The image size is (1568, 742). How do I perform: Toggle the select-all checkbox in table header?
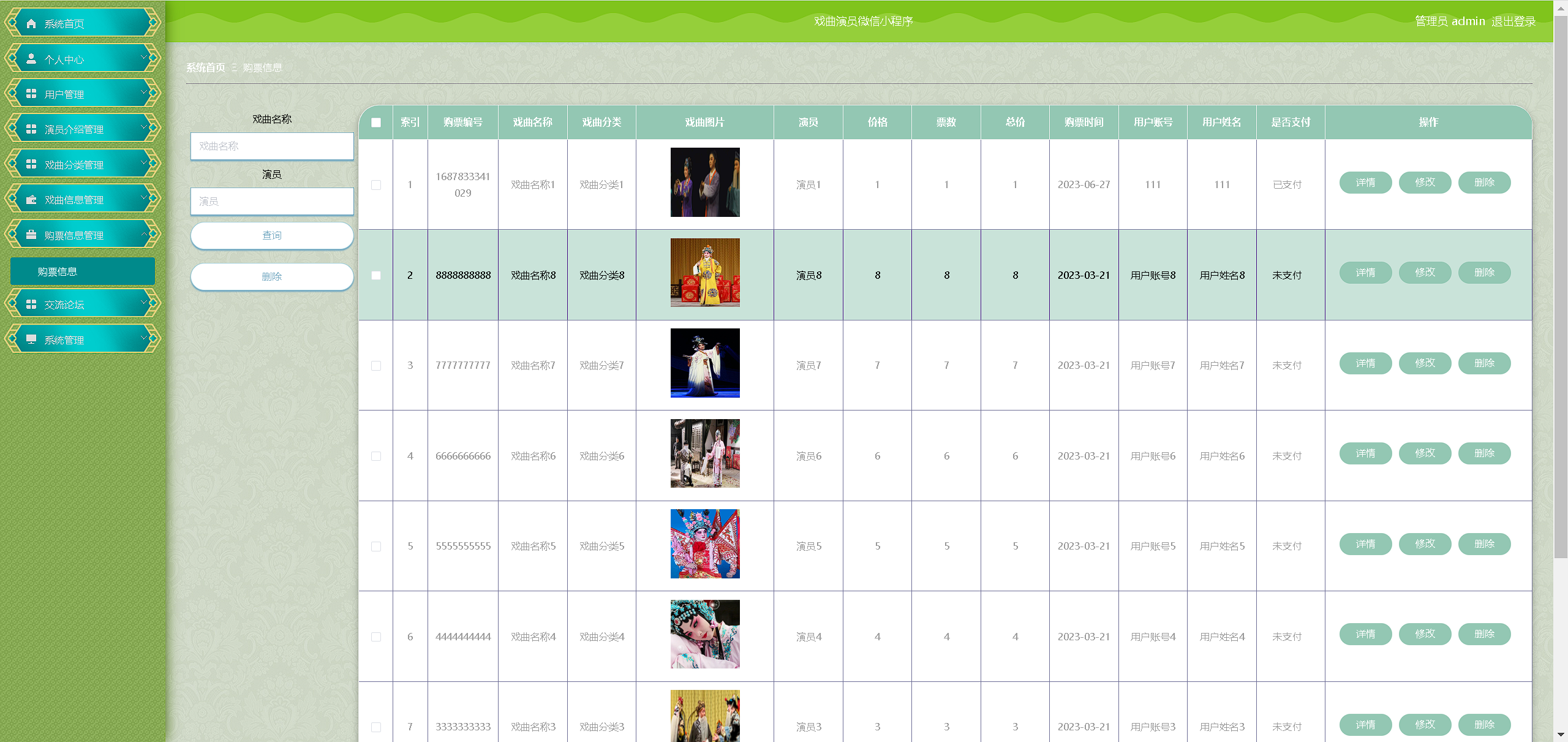tap(376, 123)
